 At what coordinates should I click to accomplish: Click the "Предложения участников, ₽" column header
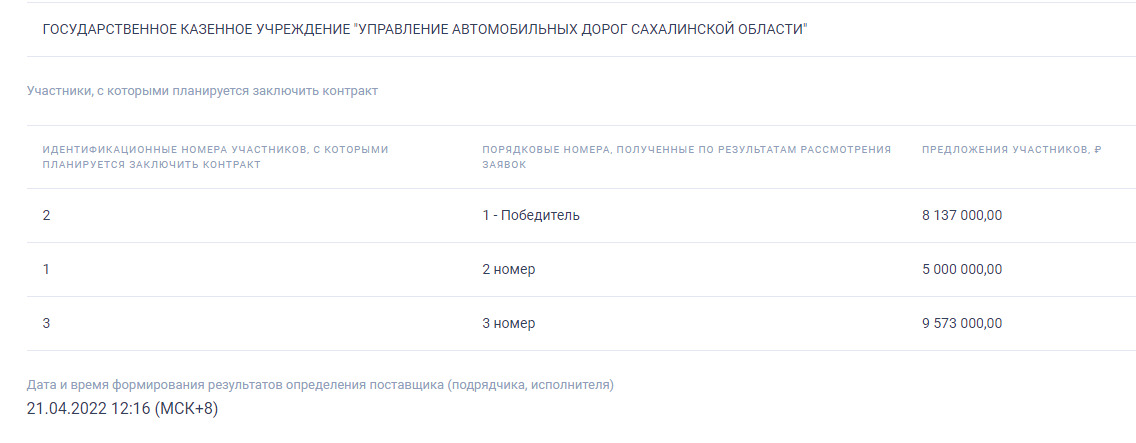tap(1011, 149)
